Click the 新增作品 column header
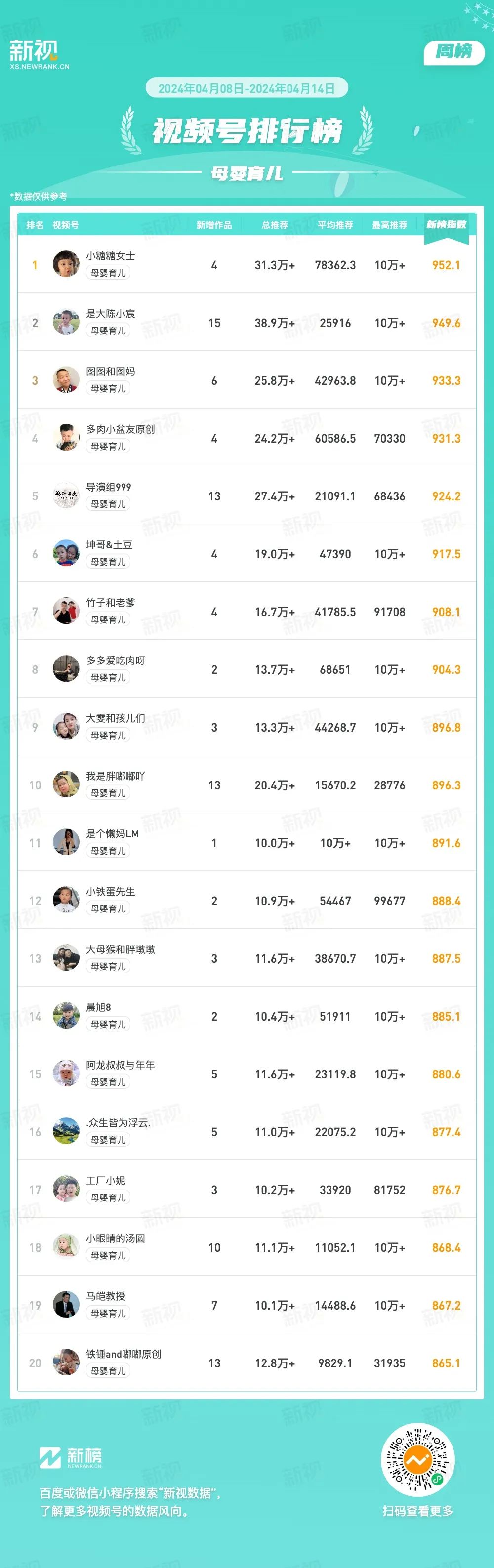 click(x=214, y=225)
